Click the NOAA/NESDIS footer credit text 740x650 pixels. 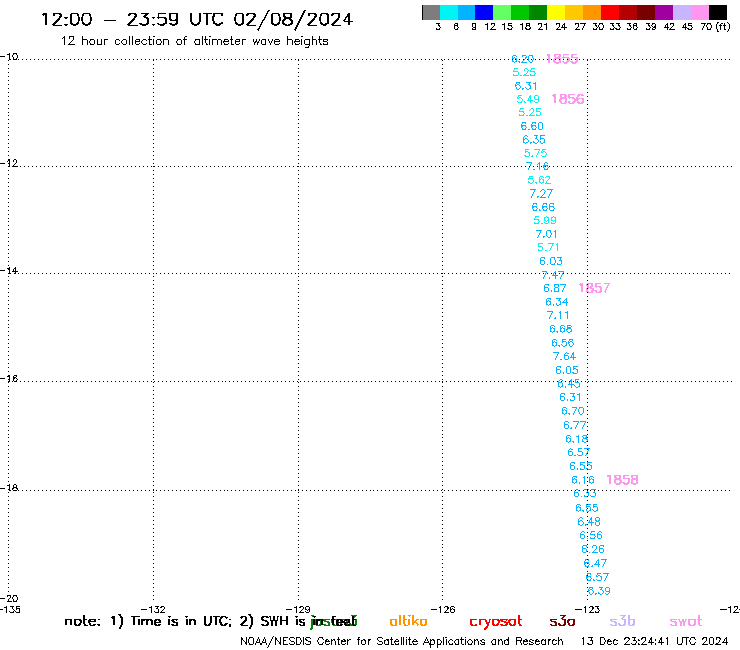pos(402,642)
